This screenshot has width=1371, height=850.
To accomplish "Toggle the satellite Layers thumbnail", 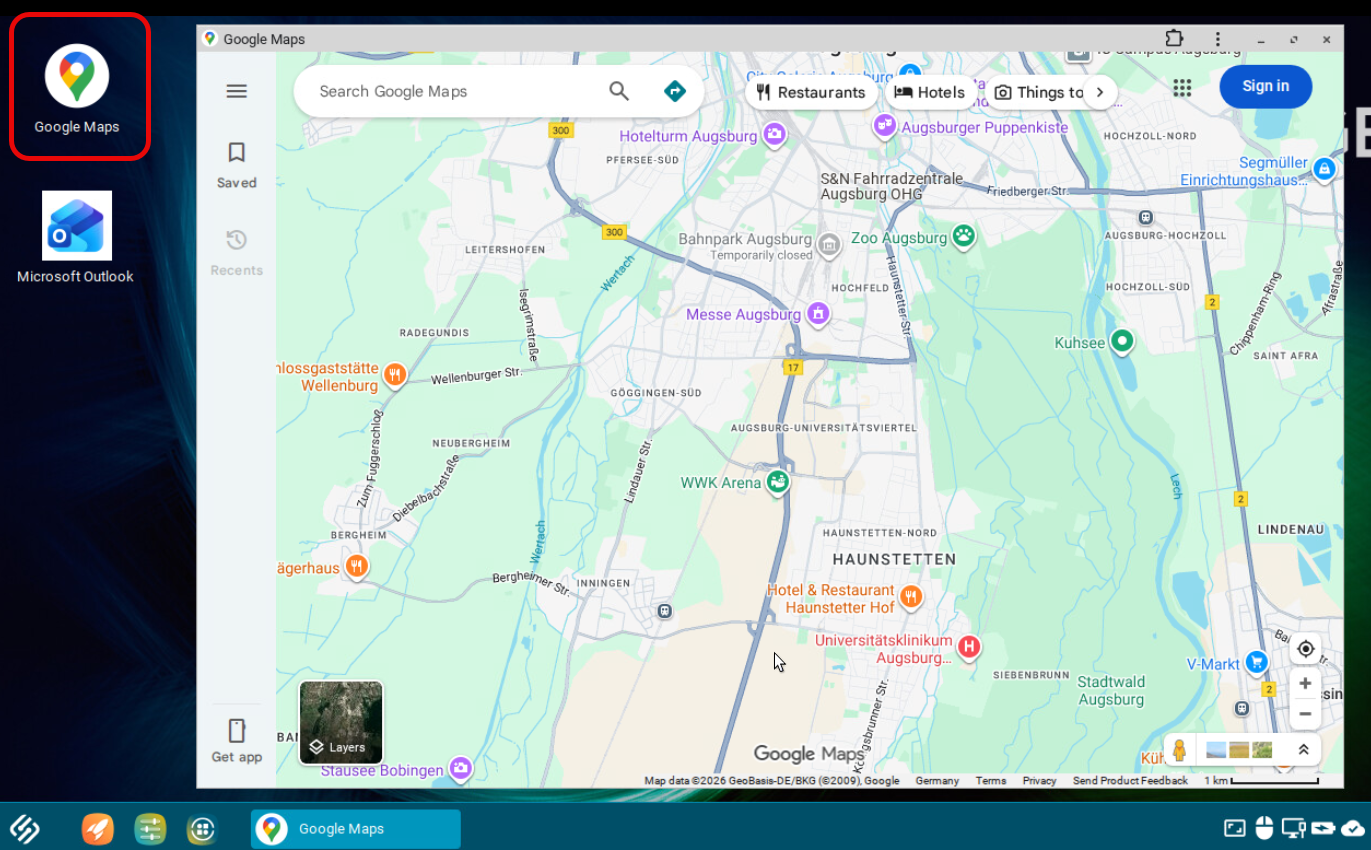I will 341,722.
